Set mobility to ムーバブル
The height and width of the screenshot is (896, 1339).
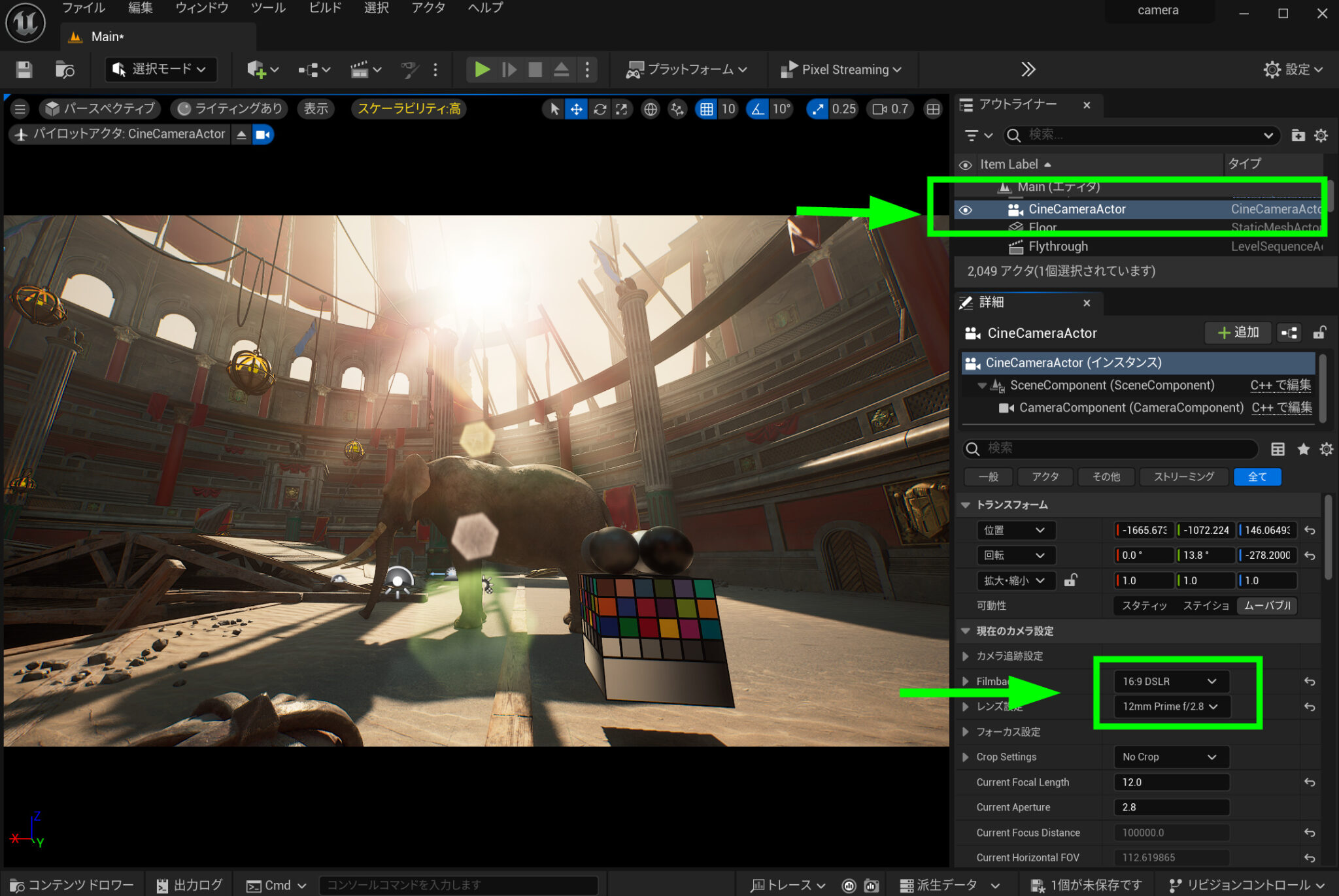[1266, 606]
